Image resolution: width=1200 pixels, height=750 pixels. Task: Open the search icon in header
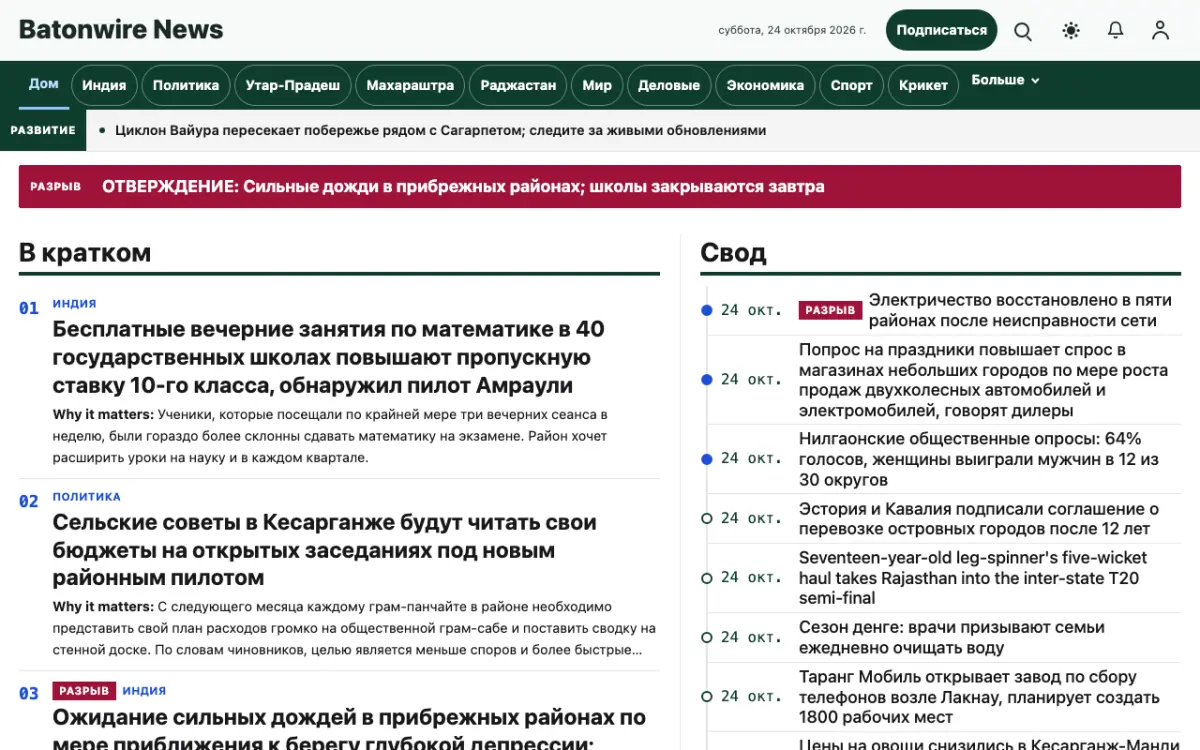pos(1023,30)
